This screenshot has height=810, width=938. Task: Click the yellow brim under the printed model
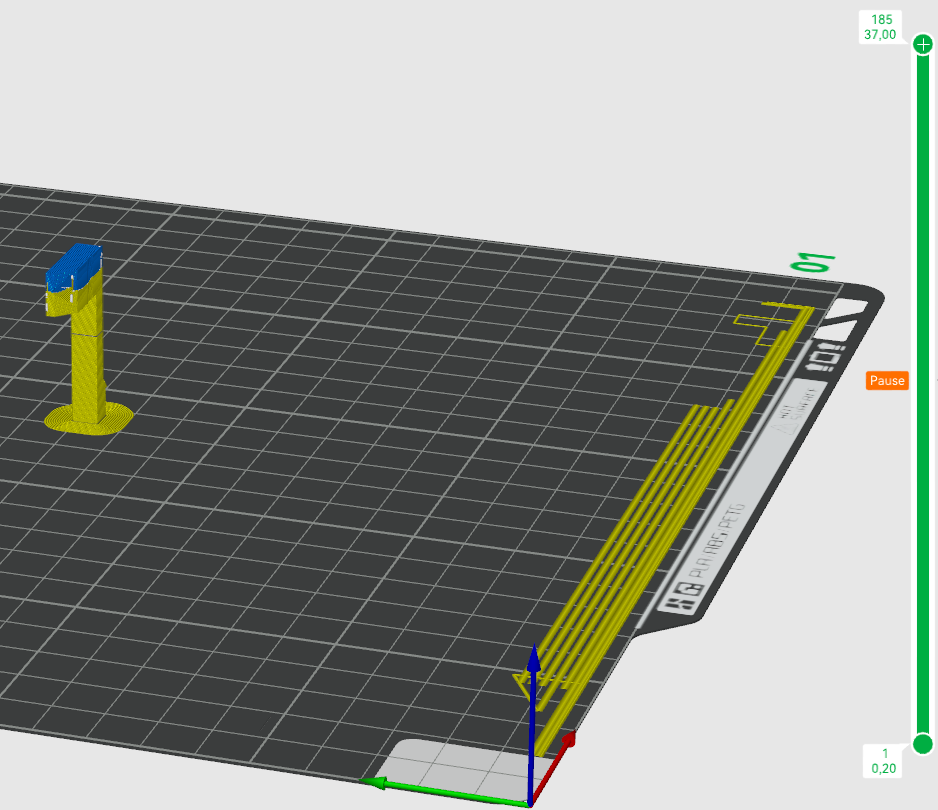point(89,418)
